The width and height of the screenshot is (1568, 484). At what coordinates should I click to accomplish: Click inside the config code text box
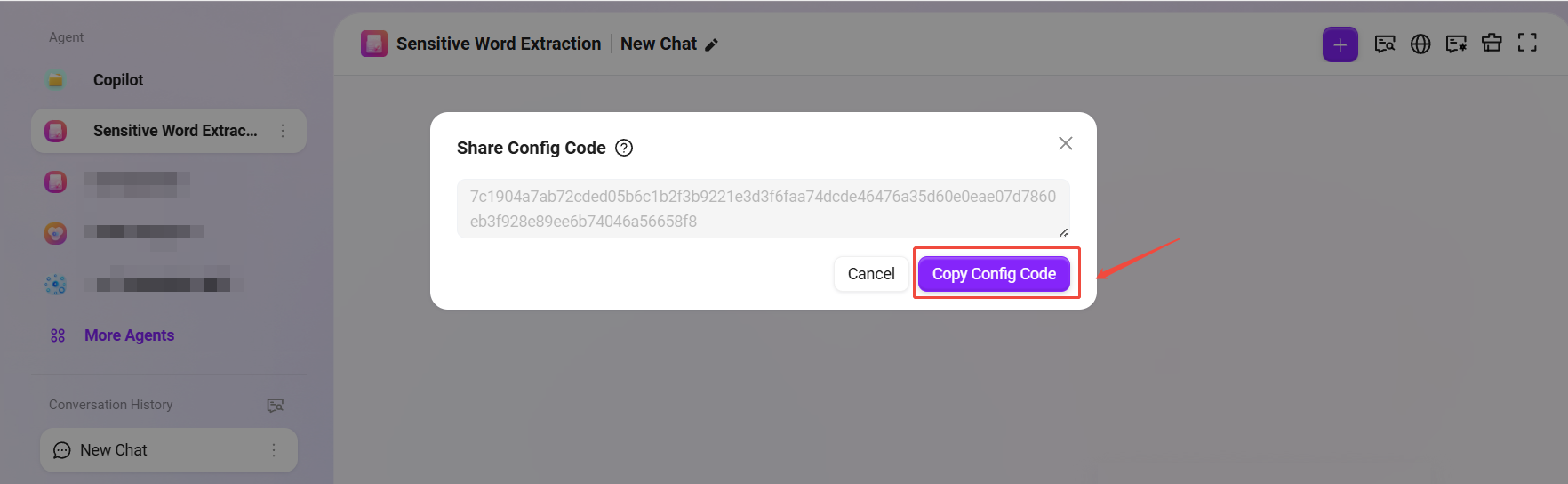coord(763,209)
